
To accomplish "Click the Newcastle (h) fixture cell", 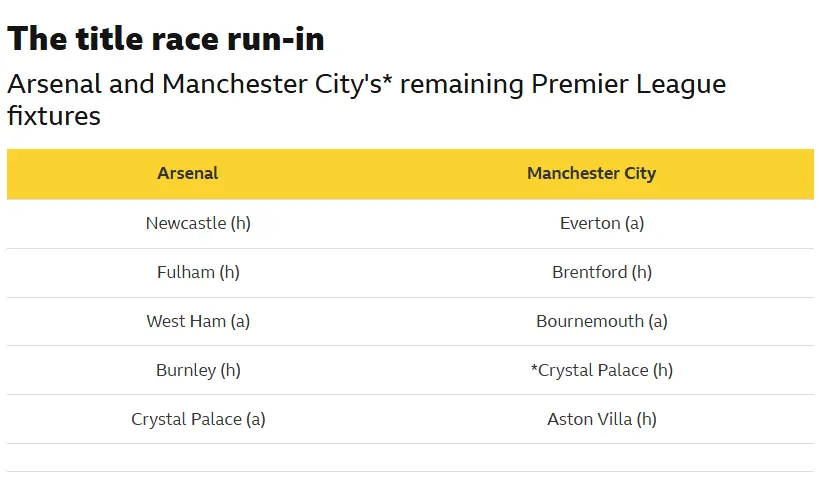I will coord(198,224).
